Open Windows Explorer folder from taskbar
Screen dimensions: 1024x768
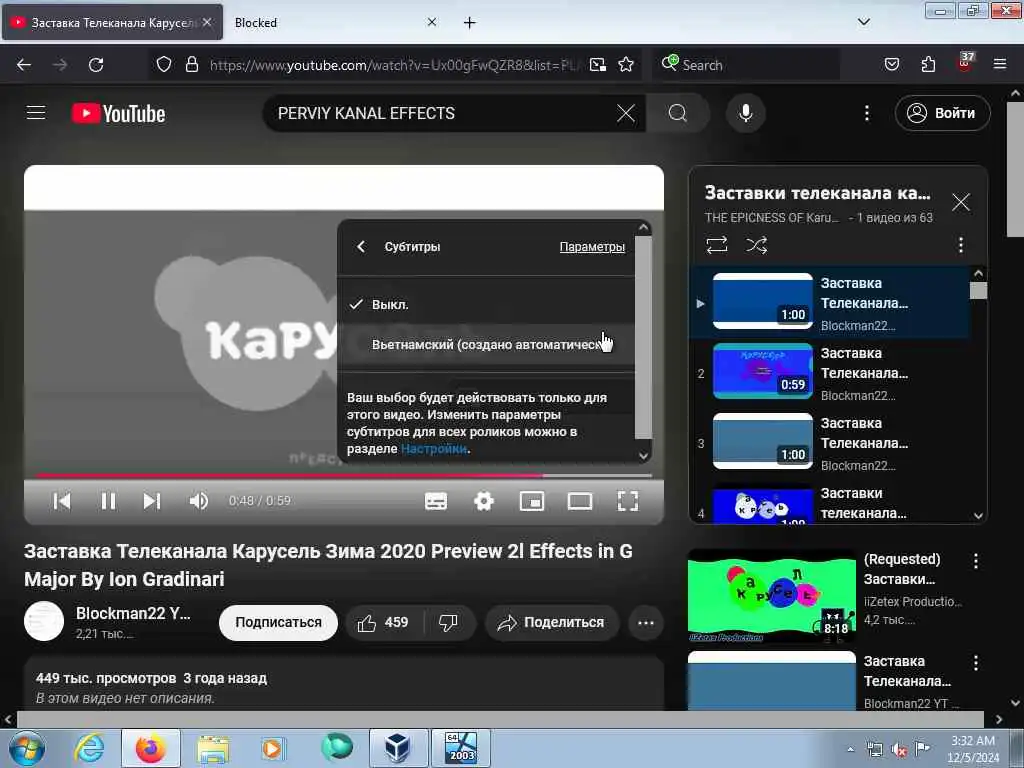213,748
